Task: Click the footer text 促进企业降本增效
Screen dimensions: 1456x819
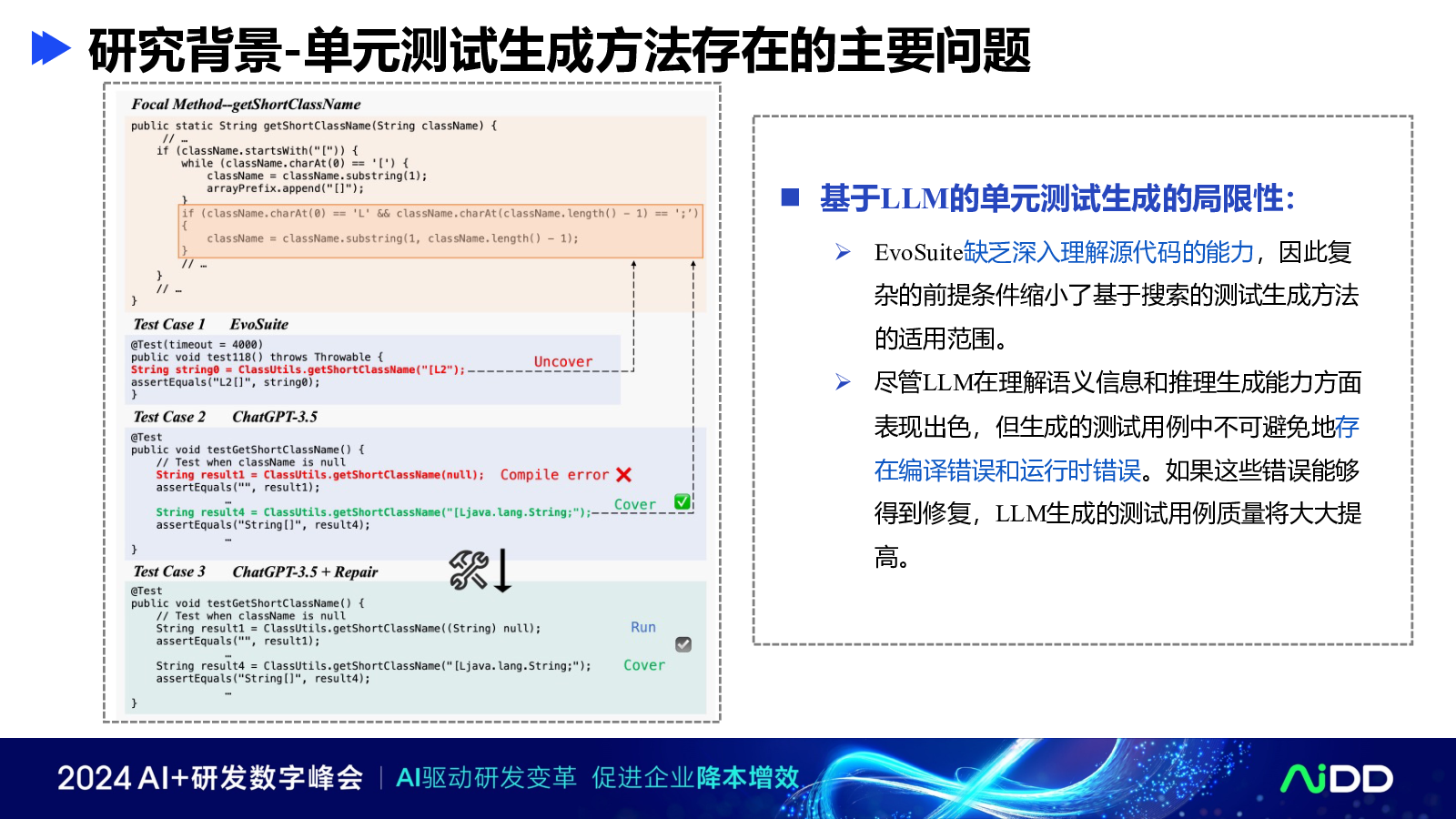Action: 695,778
